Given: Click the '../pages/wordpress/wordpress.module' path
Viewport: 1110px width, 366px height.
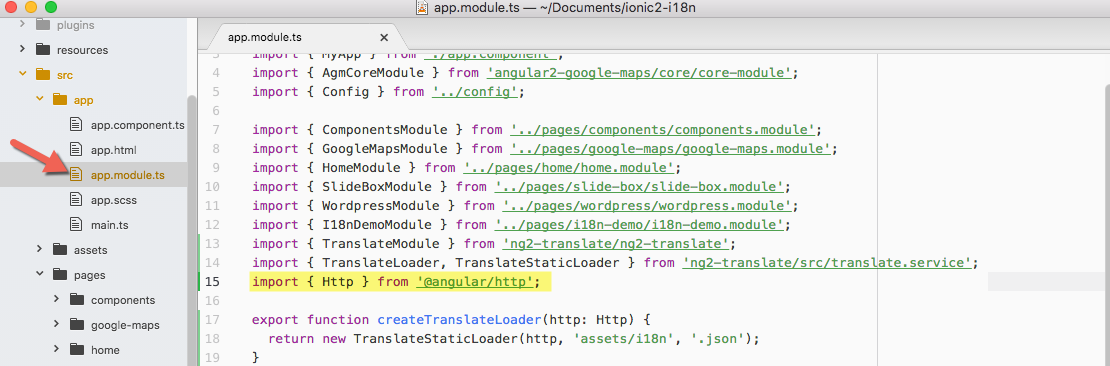Looking at the screenshot, I should coord(647,206).
